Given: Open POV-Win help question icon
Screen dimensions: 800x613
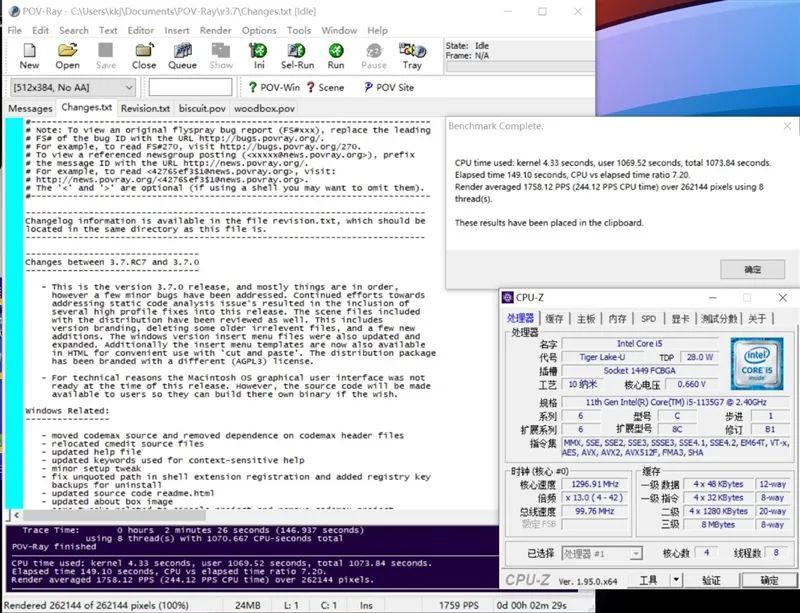Looking at the screenshot, I should click(252, 87).
